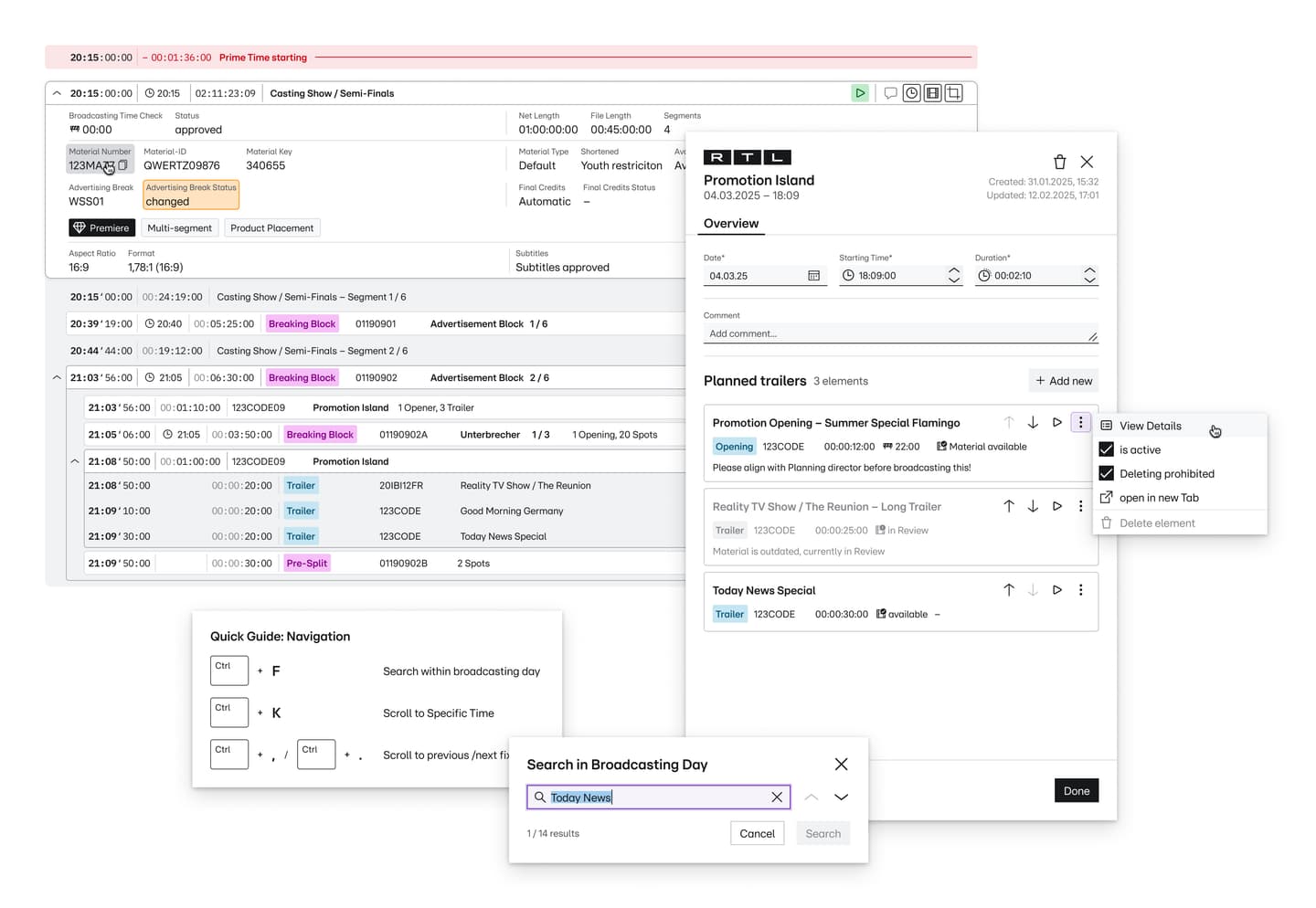The width and height of the screenshot is (1316, 908).
Task: Open the calendar picker for the Date field
Action: (813, 275)
